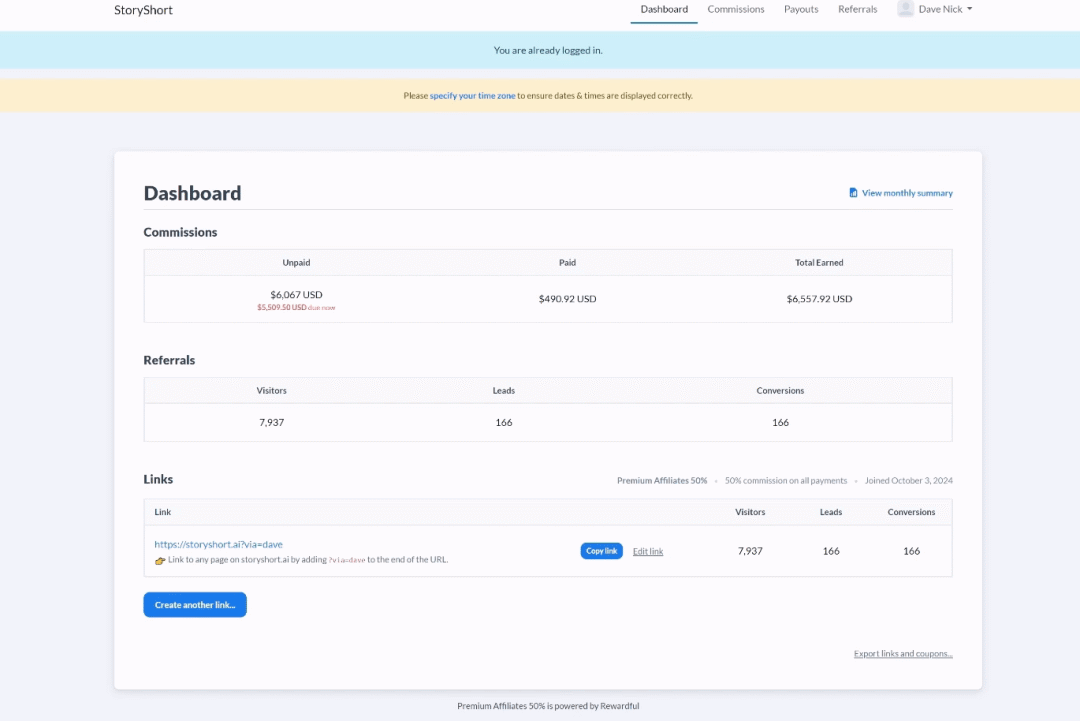This screenshot has height=721, width=1080.
Task: Copy the affiliate link with Copy link button
Action: (601, 551)
